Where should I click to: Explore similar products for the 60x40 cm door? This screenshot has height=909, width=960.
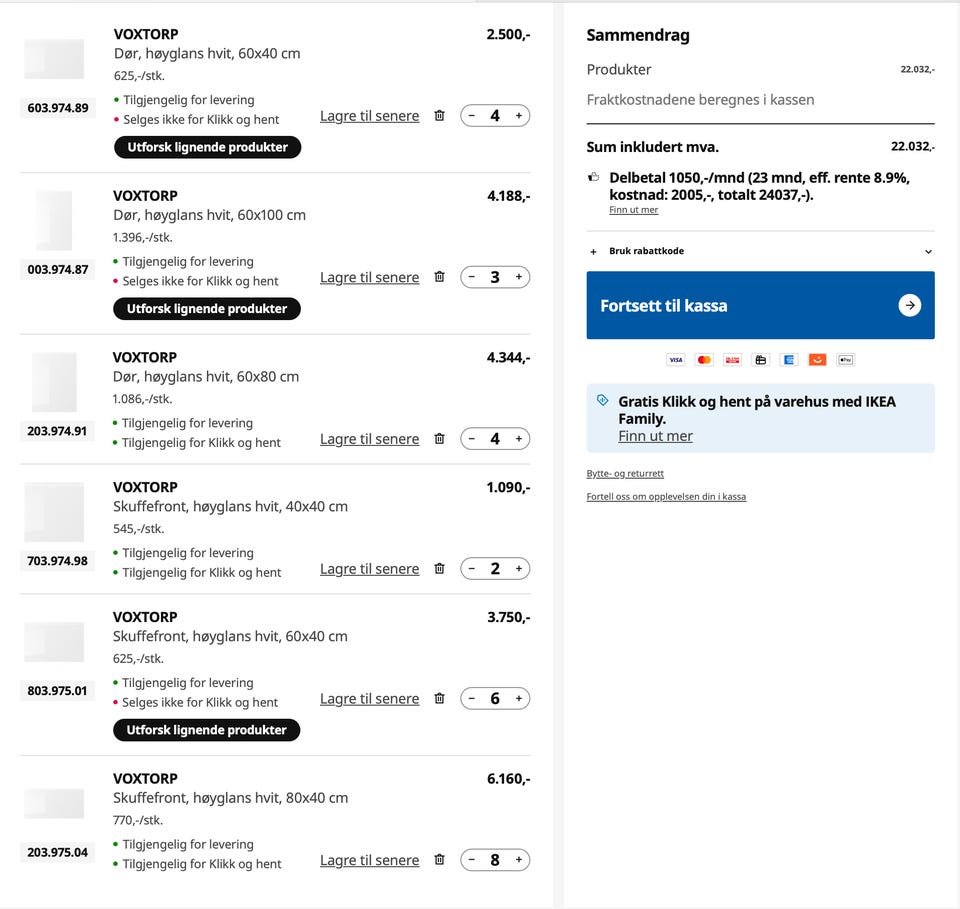[207, 147]
